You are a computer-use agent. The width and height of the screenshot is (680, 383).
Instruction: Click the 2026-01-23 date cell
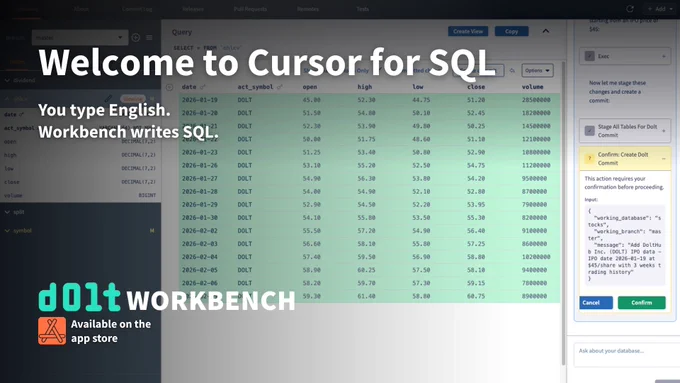pos(199,152)
